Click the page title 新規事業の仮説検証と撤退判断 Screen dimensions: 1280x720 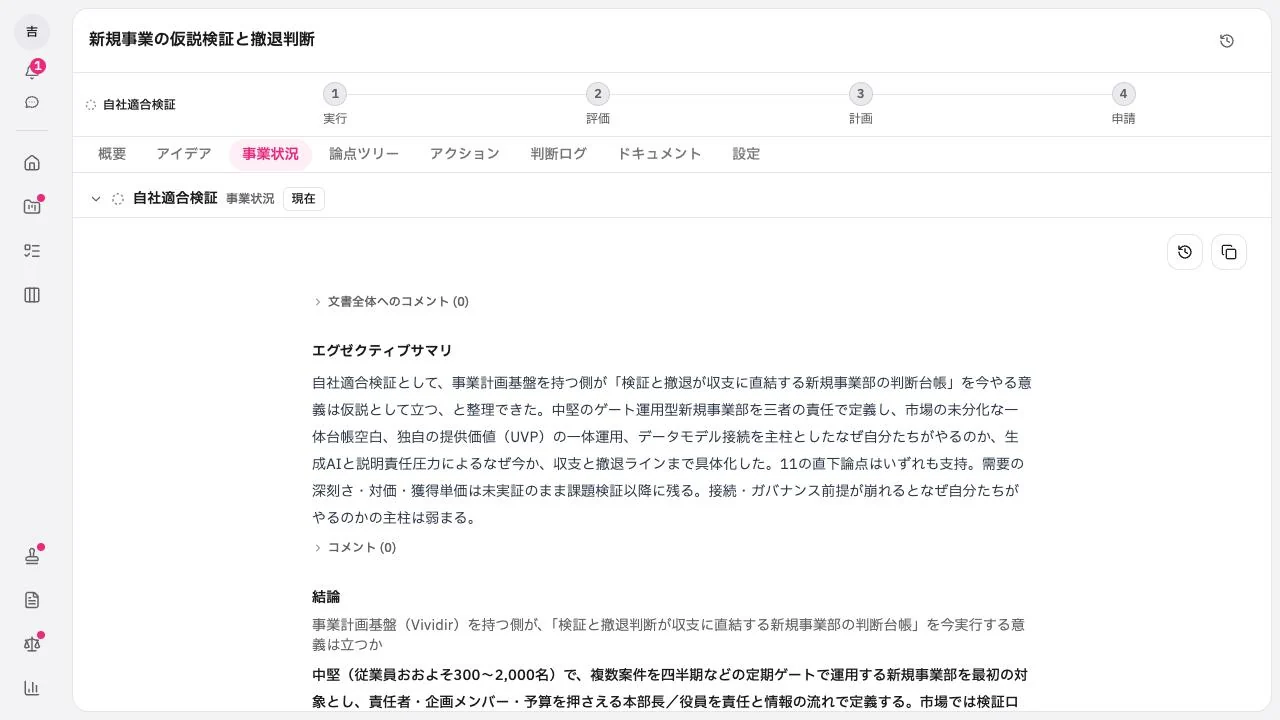point(202,39)
